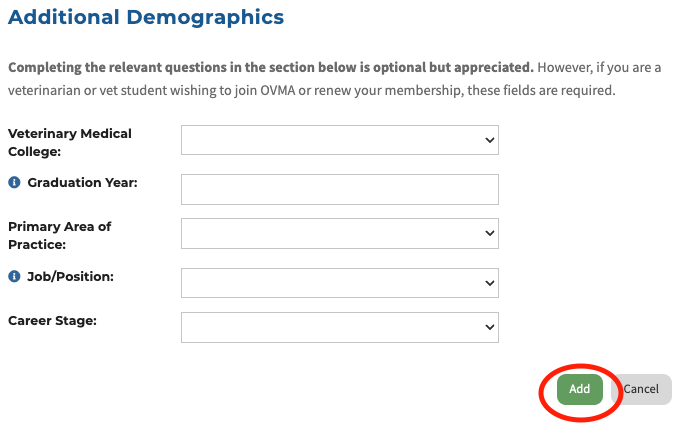697x441 pixels.
Task: Expand the Job/Position select box
Action: point(339,282)
